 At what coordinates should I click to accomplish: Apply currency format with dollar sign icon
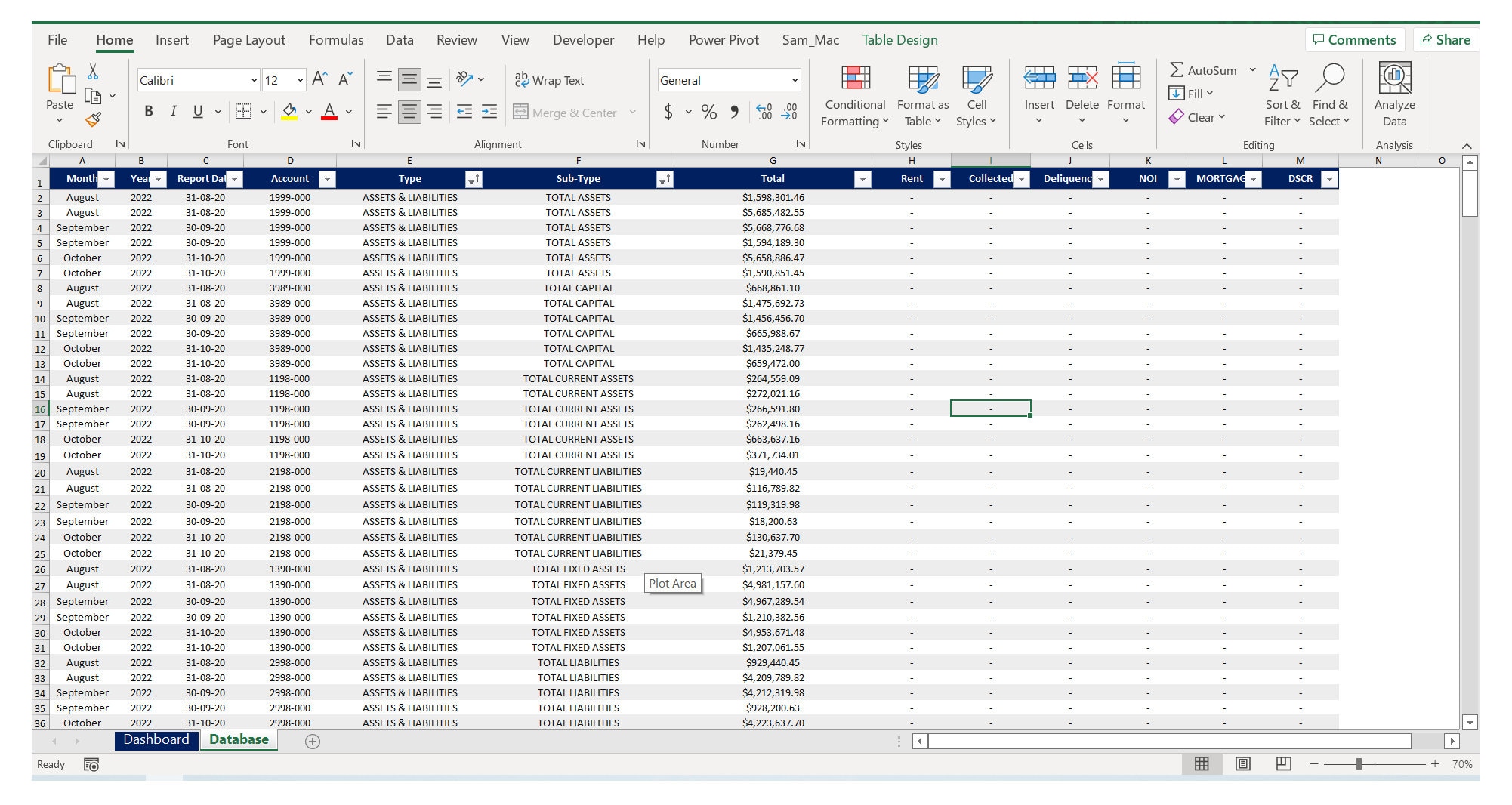click(x=668, y=111)
